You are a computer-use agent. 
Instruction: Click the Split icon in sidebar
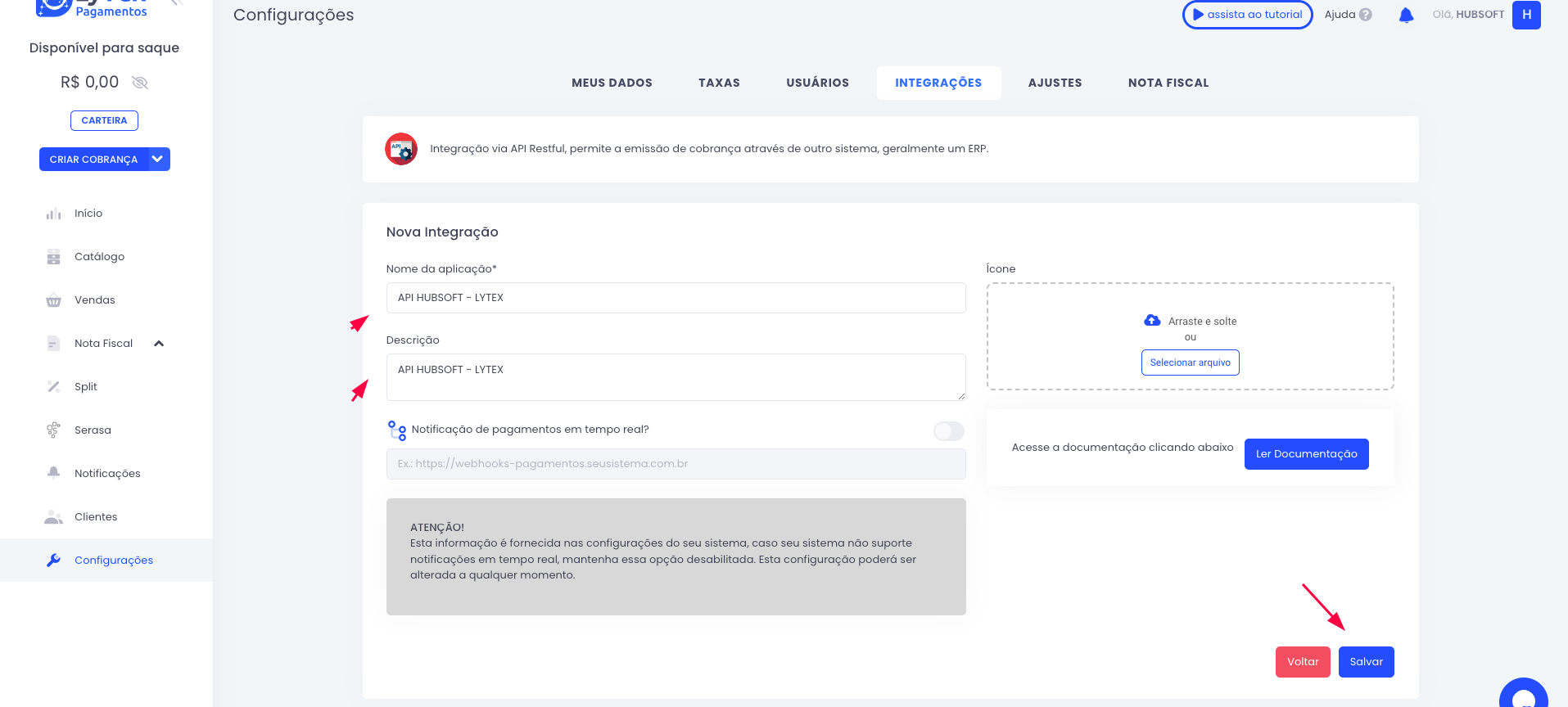tap(54, 387)
